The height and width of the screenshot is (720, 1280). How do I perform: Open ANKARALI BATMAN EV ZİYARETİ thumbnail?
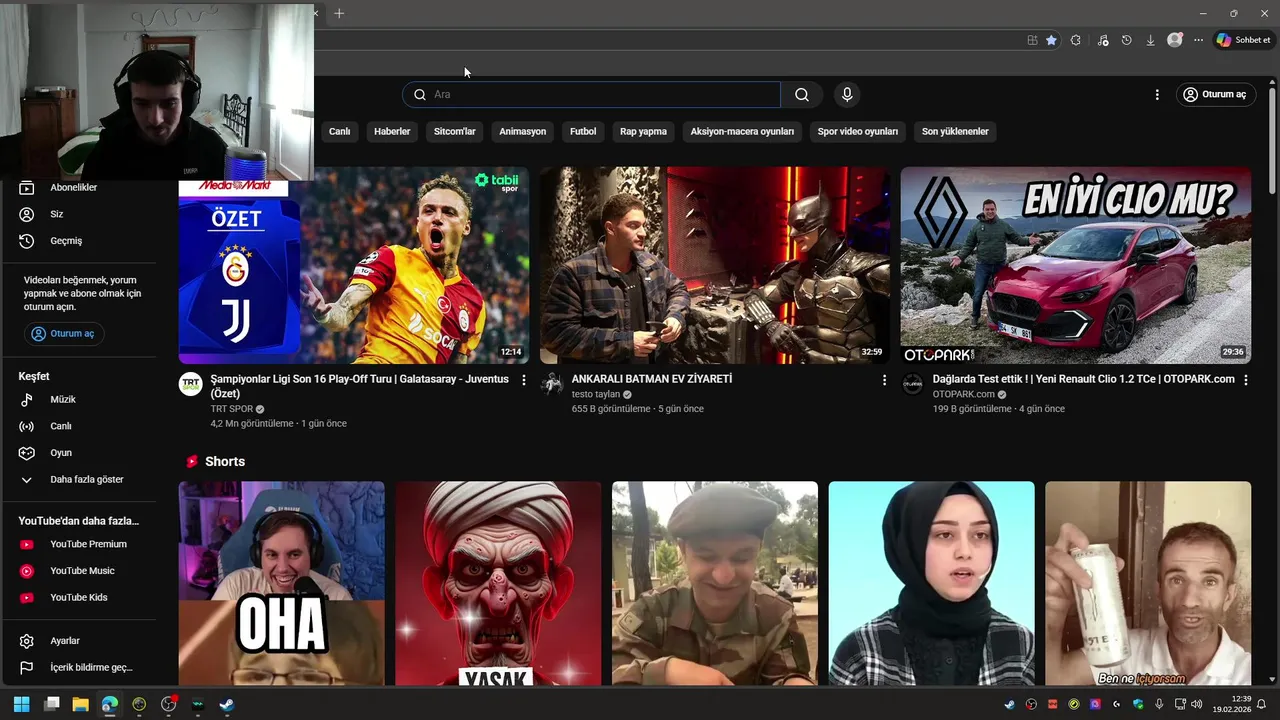pyautogui.click(x=714, y=265)
